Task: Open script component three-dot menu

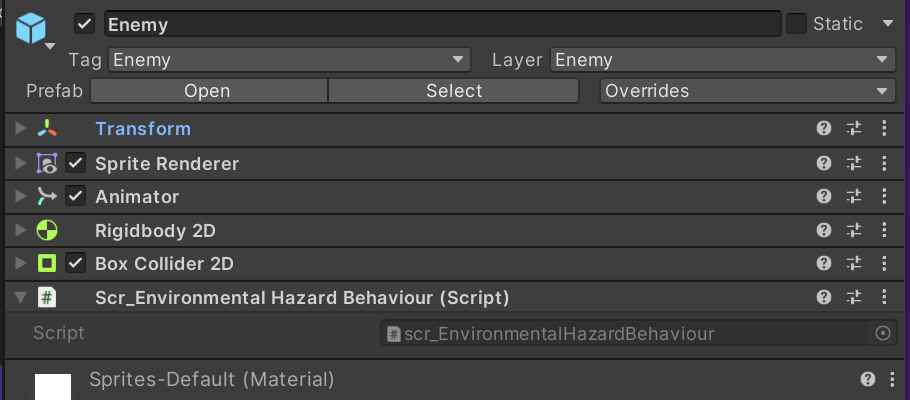Action: click(x=884, y=297)
